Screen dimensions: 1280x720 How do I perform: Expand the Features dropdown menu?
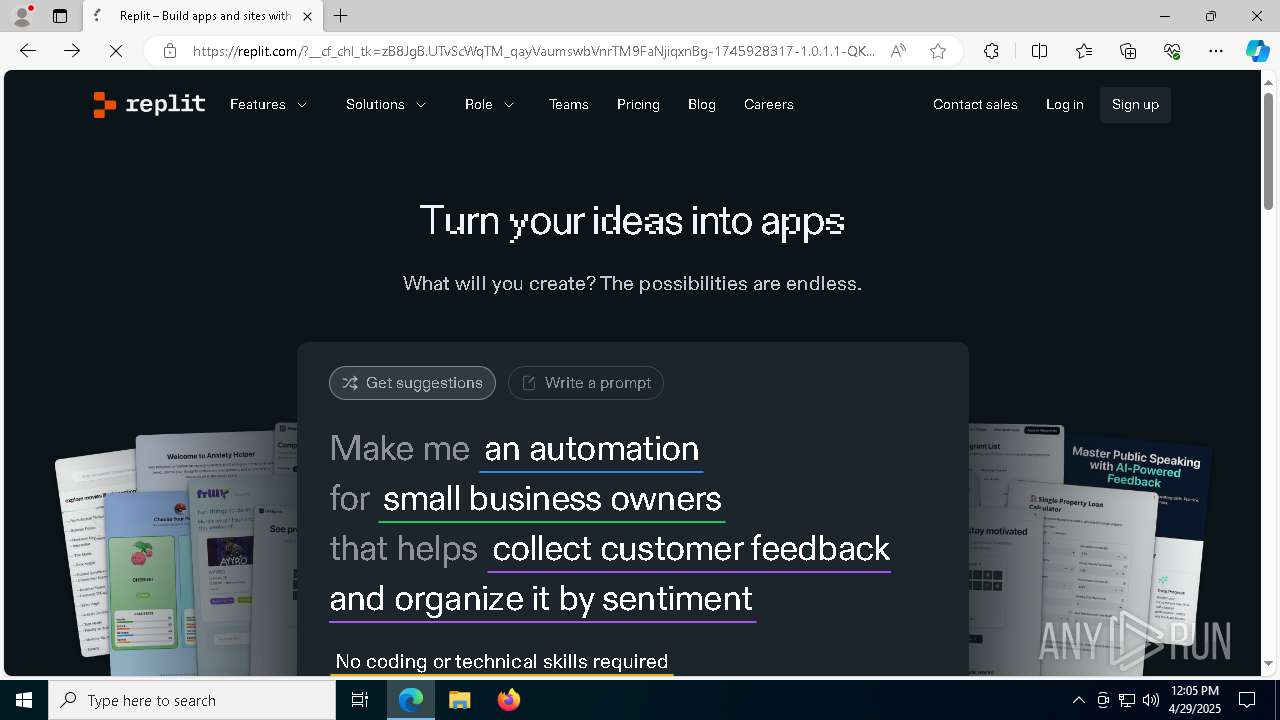coord(269,104)
